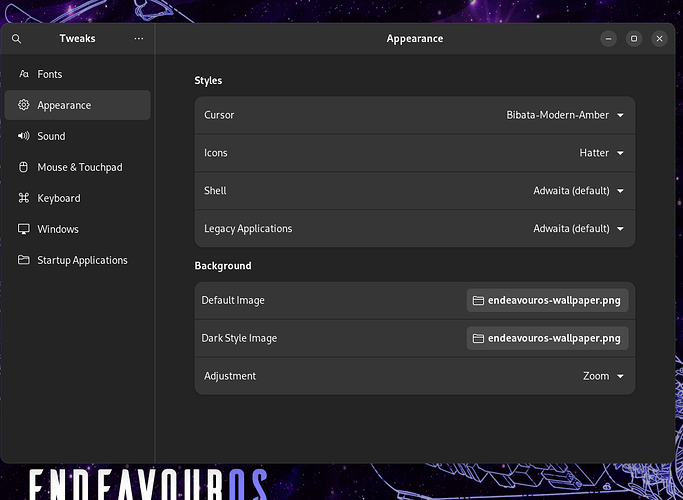Show Startup Applications page
This screenshot has height=500, width=683.
pos(78,260)
